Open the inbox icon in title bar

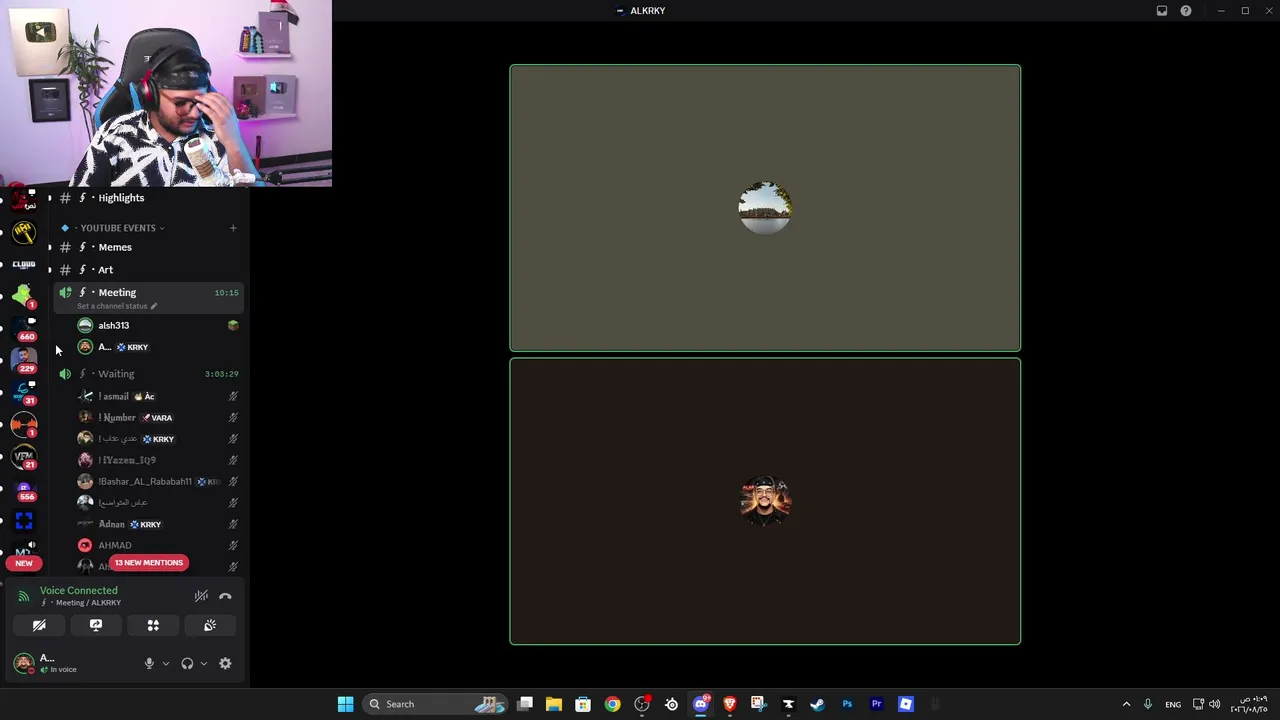pos(1162,11)
